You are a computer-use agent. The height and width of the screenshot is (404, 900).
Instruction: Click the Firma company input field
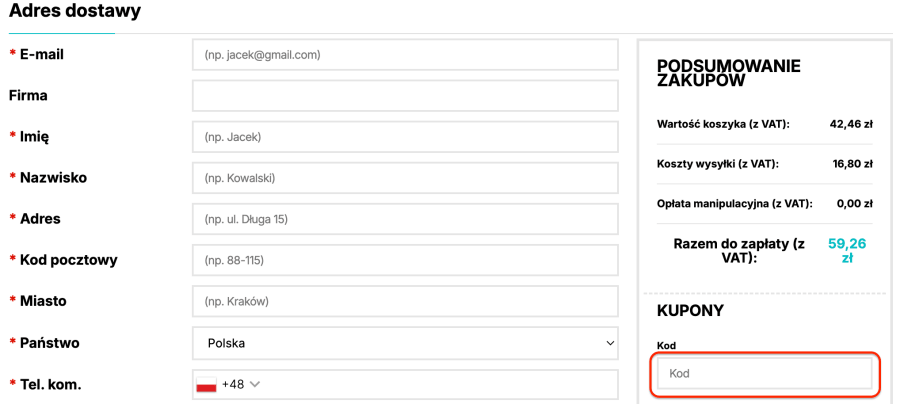click(405, 96)
